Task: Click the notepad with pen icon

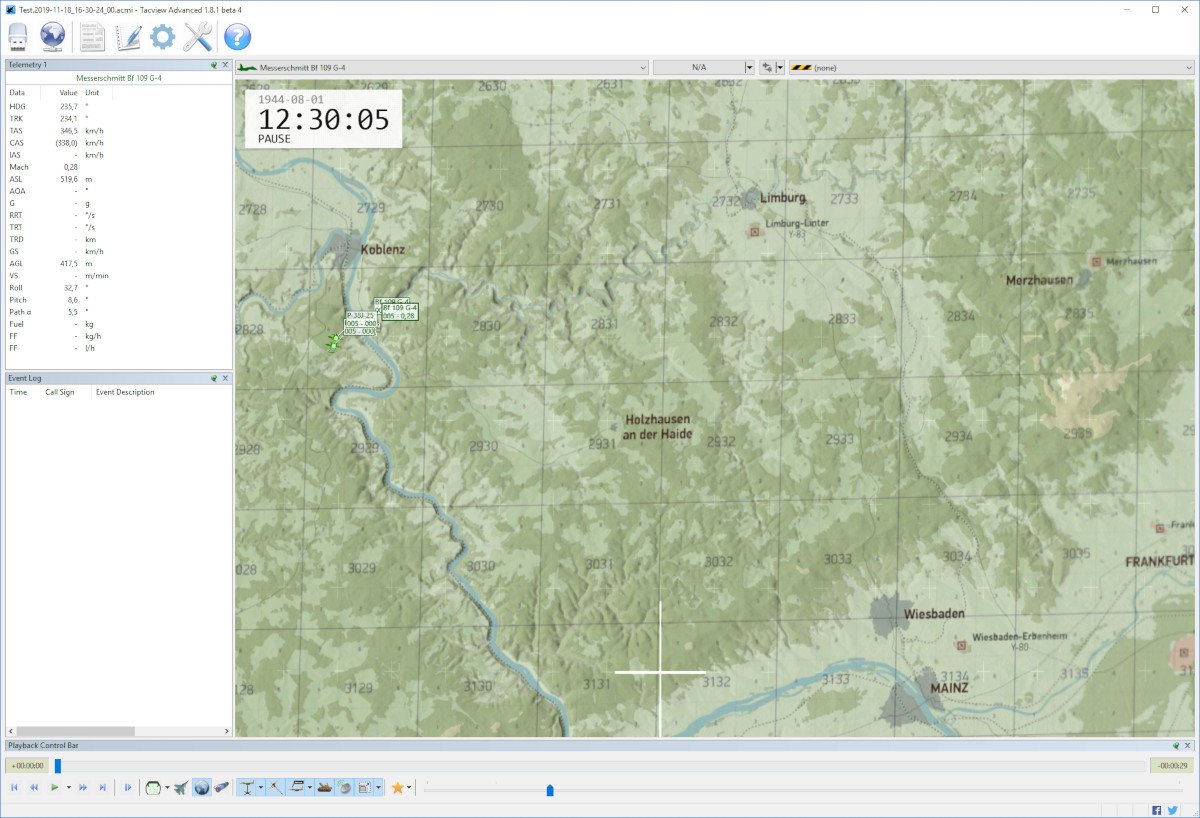Action: (x=128, y=37)
